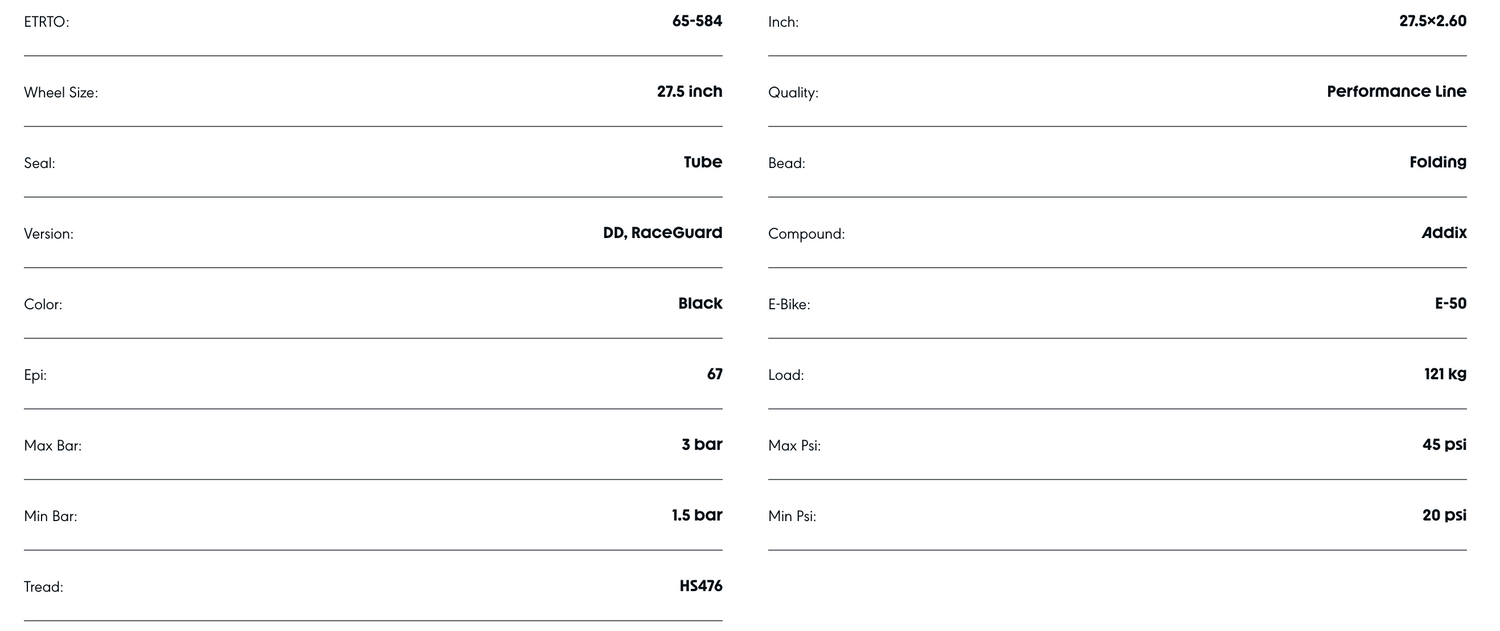Click the Epi value 67

coord(714,374)
